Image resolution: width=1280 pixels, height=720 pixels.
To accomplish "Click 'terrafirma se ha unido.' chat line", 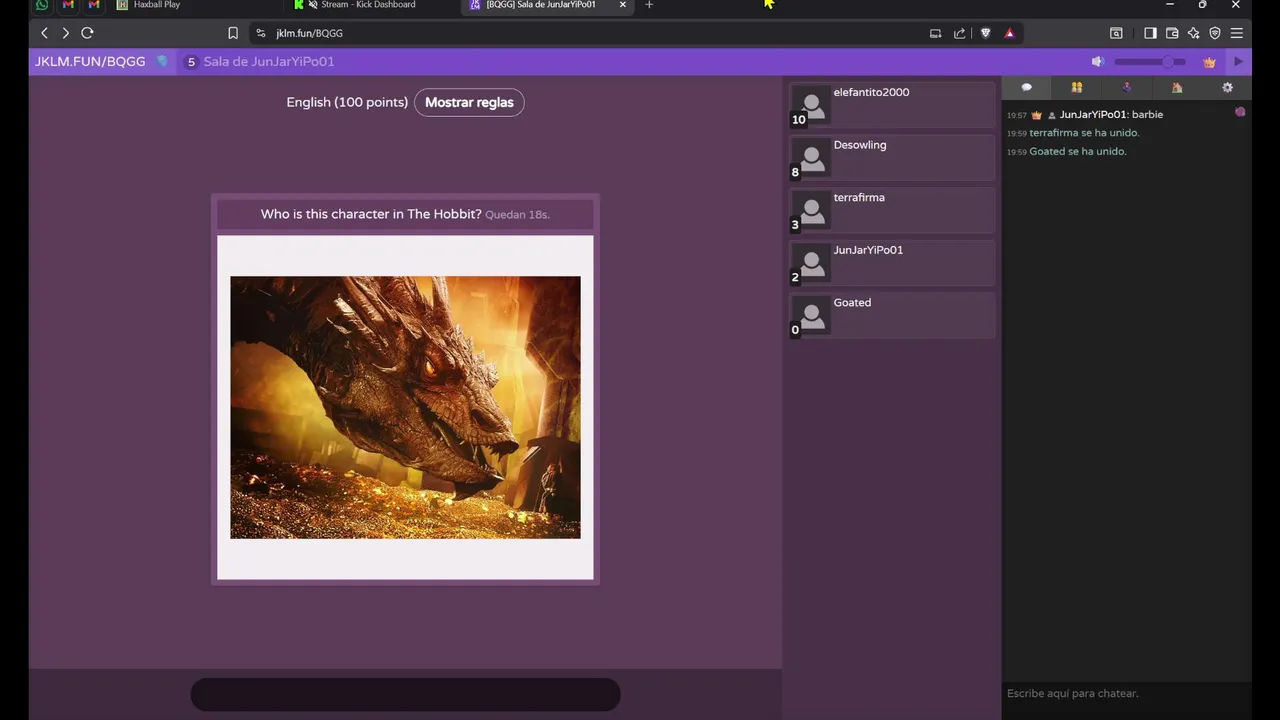I will [x=1084, y=133].
